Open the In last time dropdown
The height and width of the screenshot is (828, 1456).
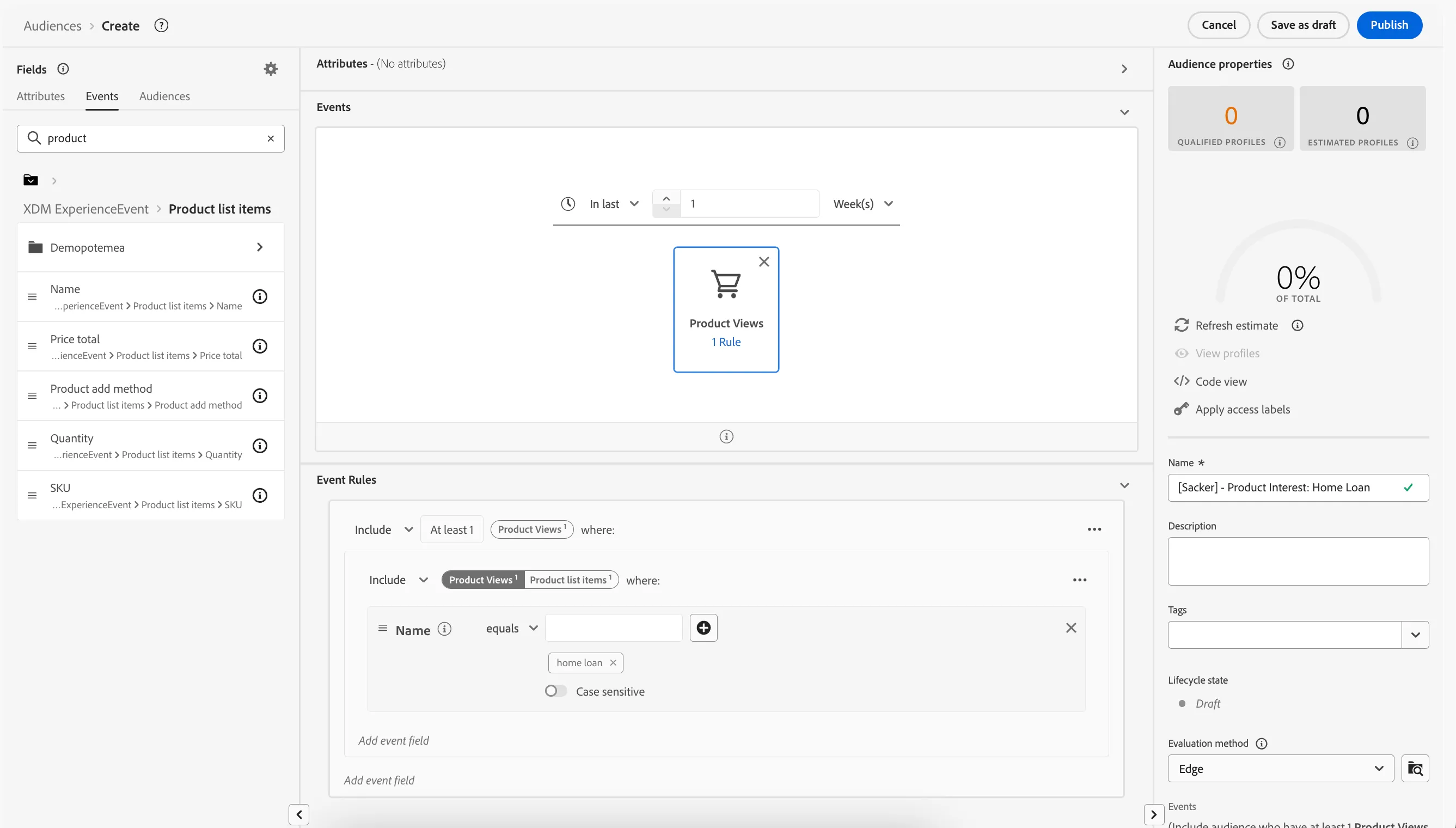pos(614,204)
